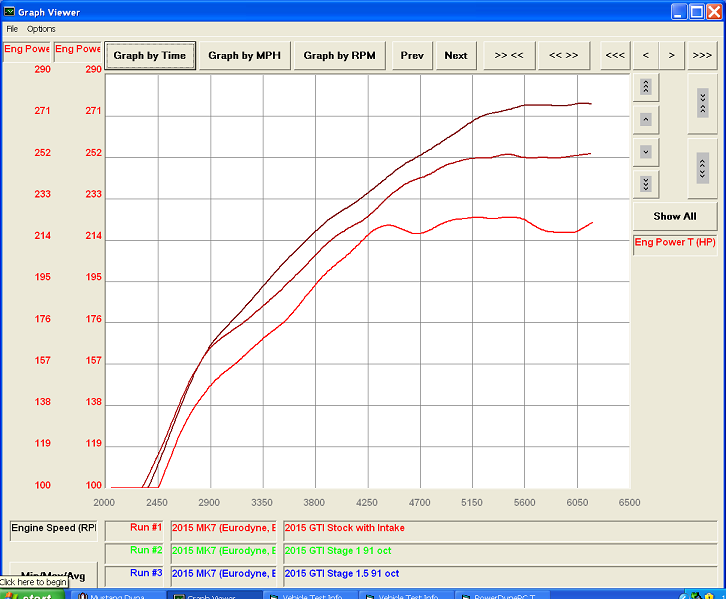726x599 pixels.
Task: Open the File menu
Action: click(12, 29)
